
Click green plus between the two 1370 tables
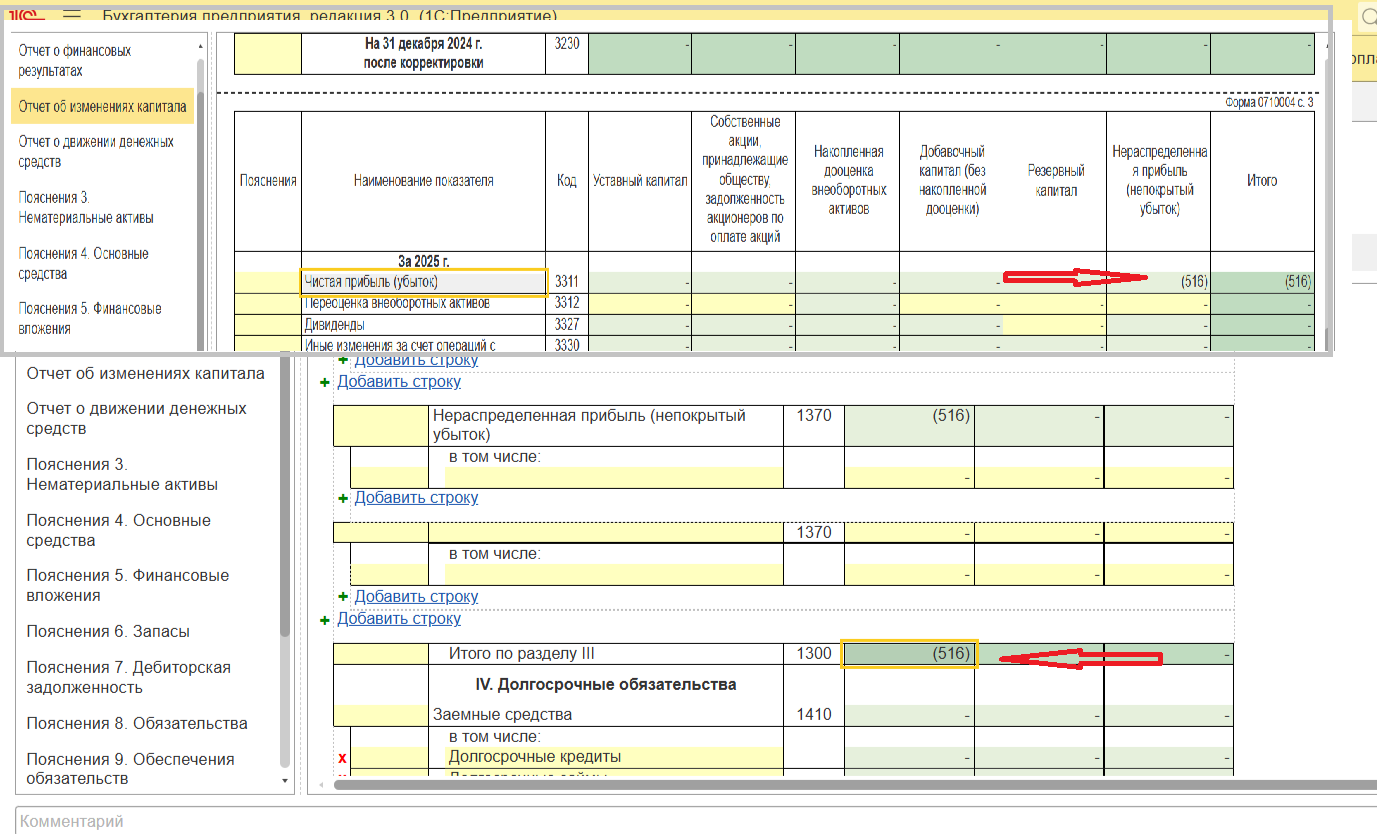343,498
